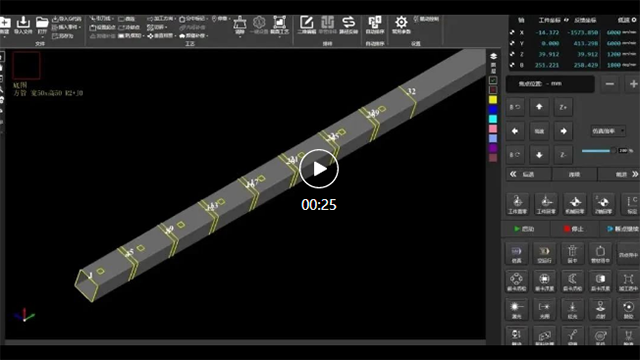Select the swap arrows reverse-order icon

point(348,25)
